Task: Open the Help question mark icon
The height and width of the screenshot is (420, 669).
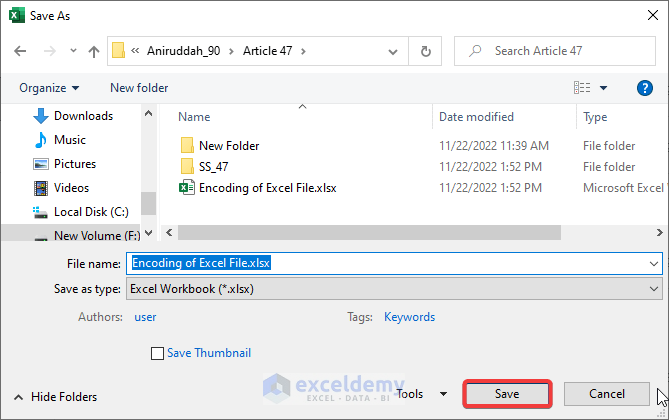Action: [645, 88]
